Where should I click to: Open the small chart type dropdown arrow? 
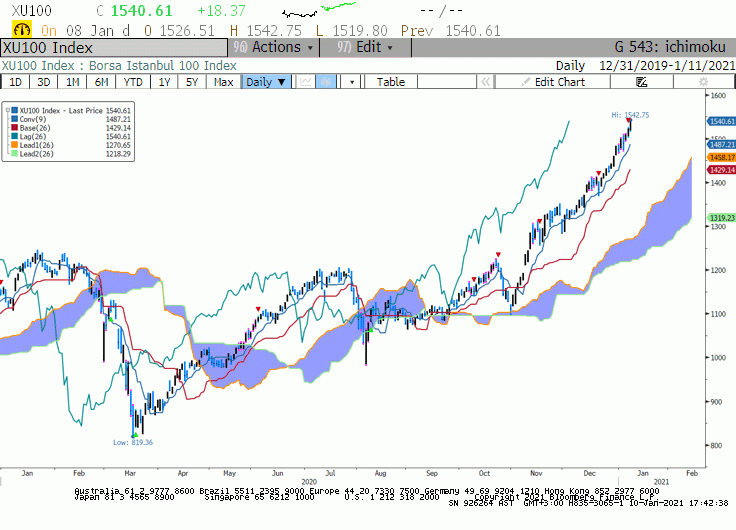pyautogui.click(x=352, y=82)
